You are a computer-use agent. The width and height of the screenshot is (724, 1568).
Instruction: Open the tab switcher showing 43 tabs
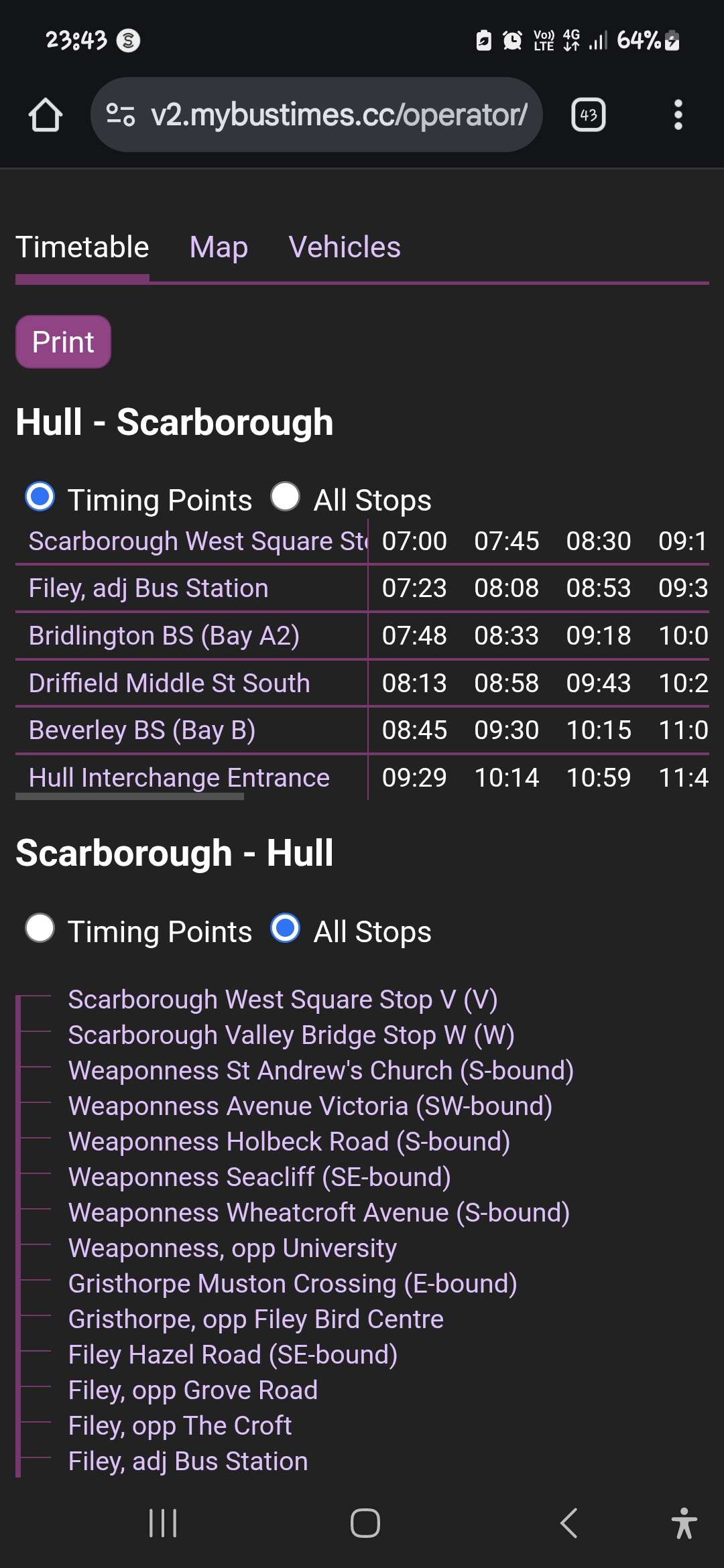pyautogui.click(x=588, y=115)
